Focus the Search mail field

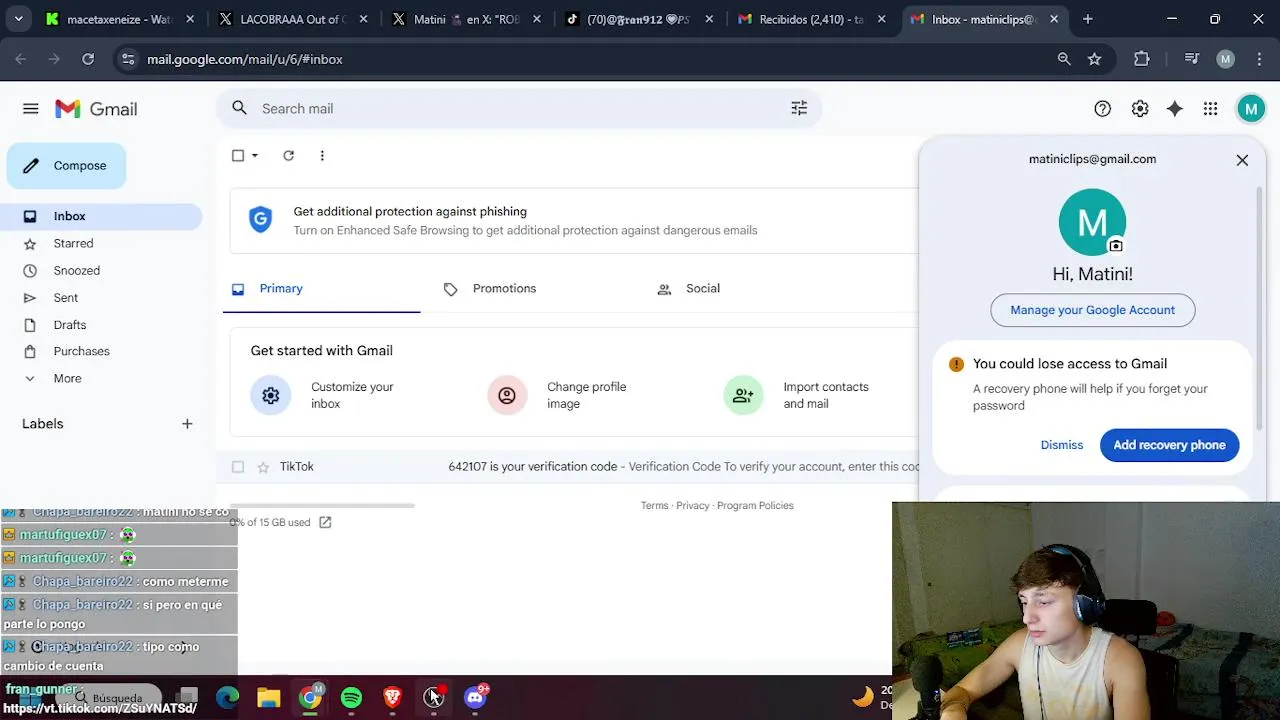pos(518,108)
